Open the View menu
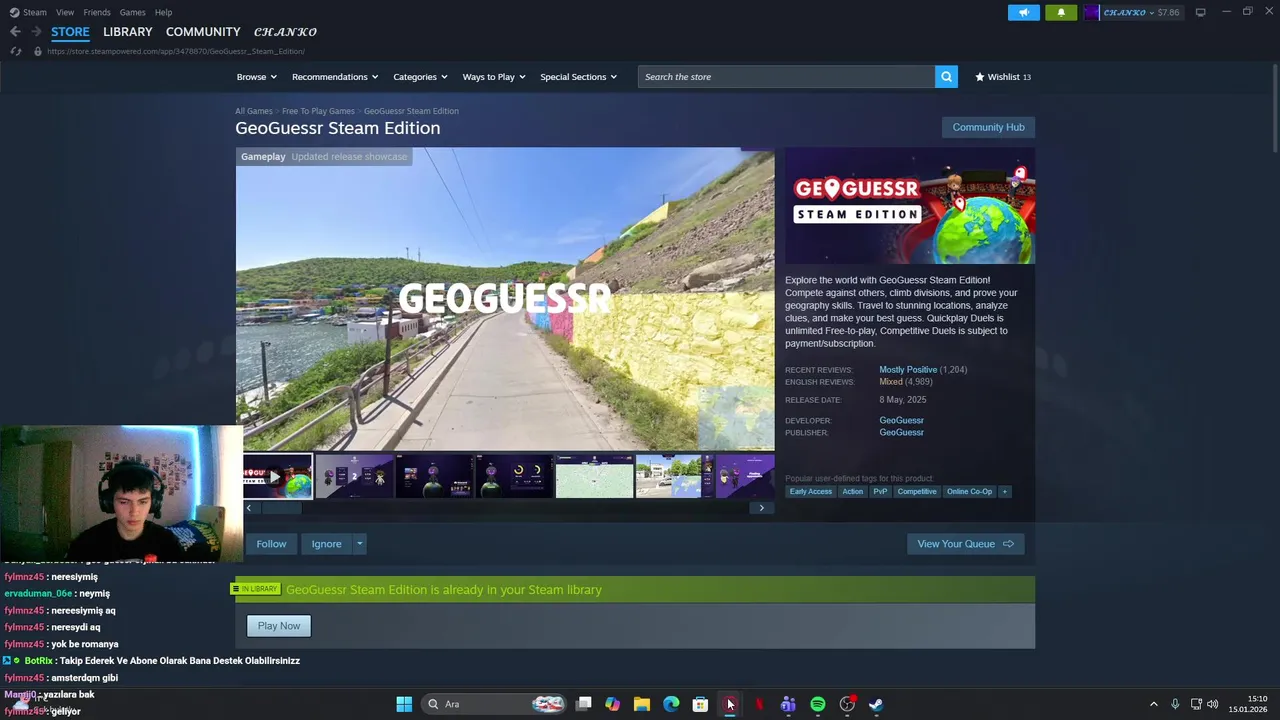The height and width of the screenshot is (720, 1280). pyautogui.click(x=65, y=12)
